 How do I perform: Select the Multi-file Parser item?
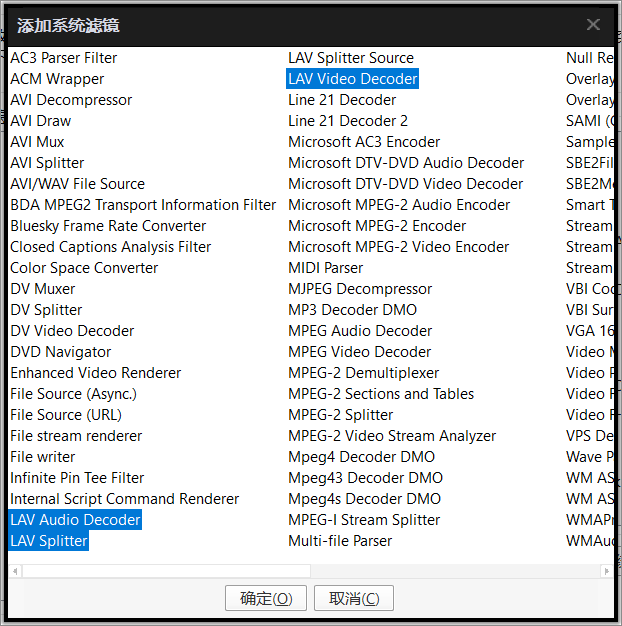[x=339, y=541]
